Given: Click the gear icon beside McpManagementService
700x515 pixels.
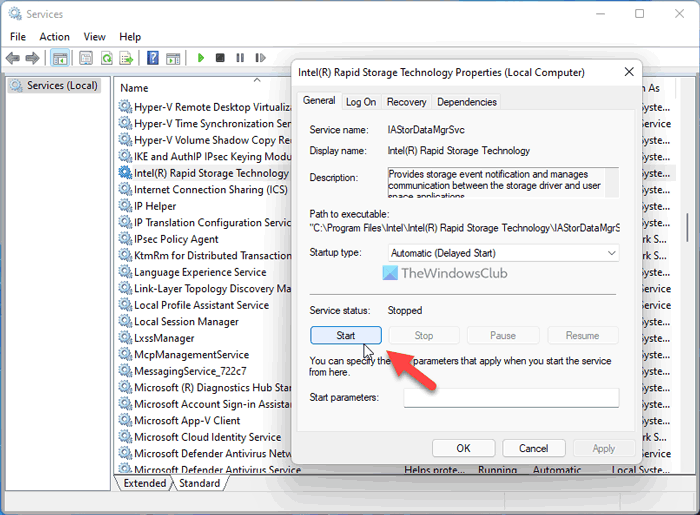Looking at the screenshot, I should (x=125, y=354).
